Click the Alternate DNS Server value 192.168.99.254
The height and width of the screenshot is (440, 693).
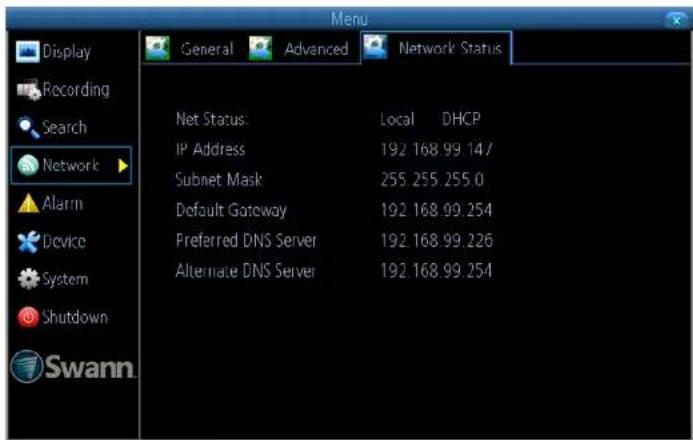pyautogui.click(x=436, y=271)
